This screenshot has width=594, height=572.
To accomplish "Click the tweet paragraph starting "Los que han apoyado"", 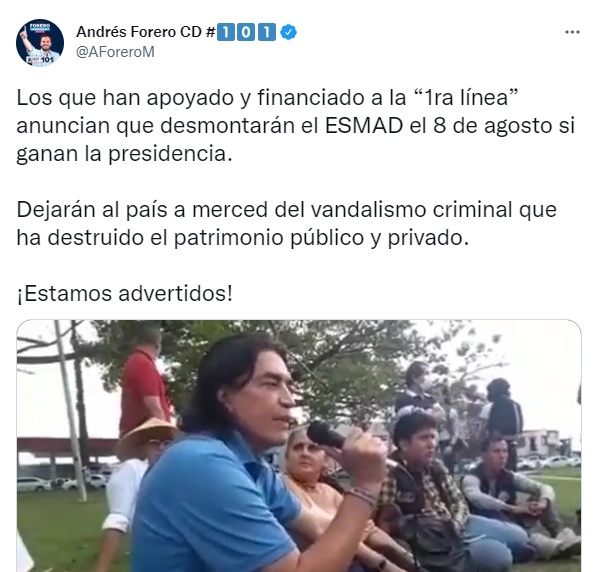I will pyautogui.click(x=295, y=125).
